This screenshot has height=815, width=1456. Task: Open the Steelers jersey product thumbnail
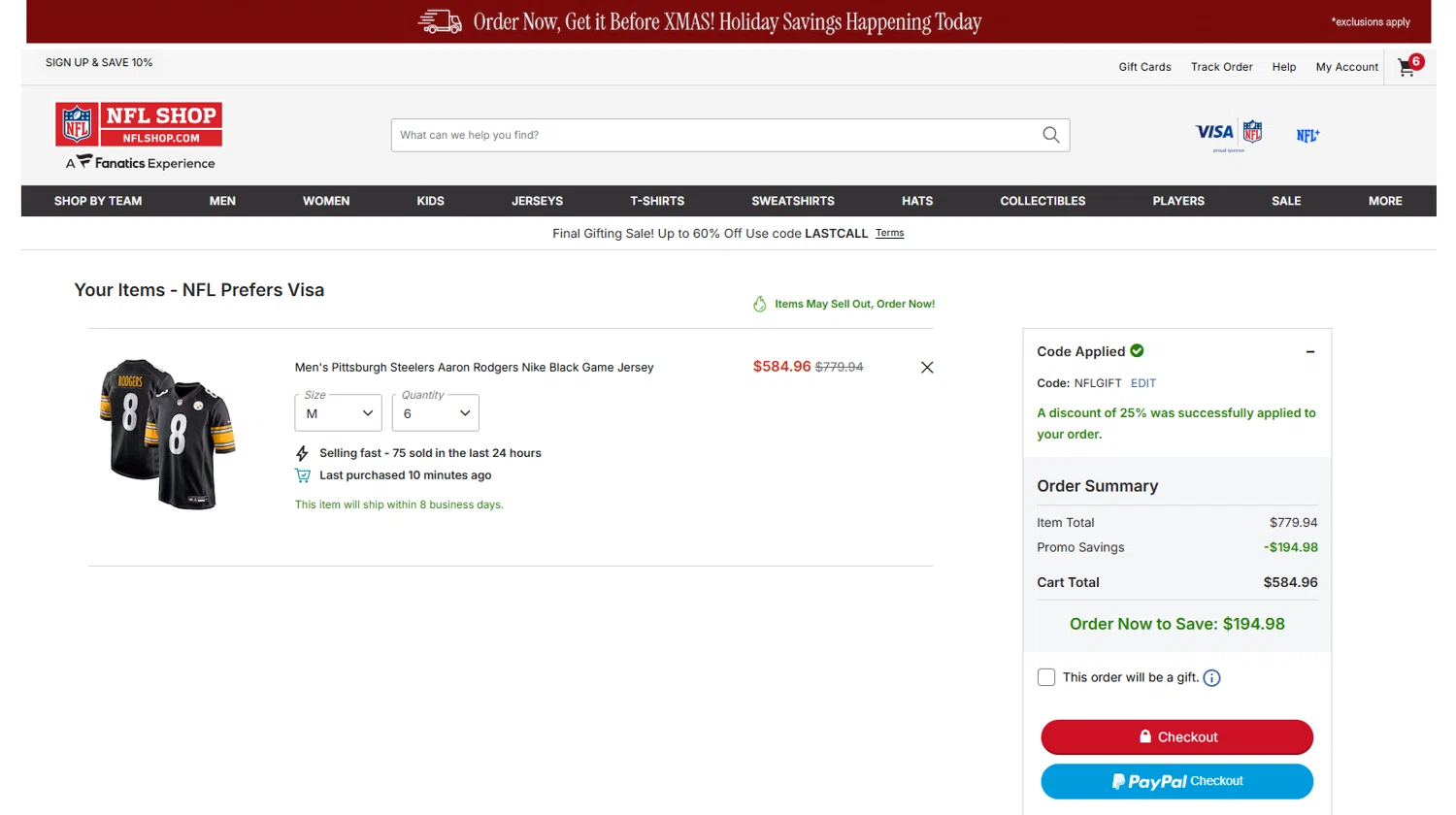coord(168,434)
